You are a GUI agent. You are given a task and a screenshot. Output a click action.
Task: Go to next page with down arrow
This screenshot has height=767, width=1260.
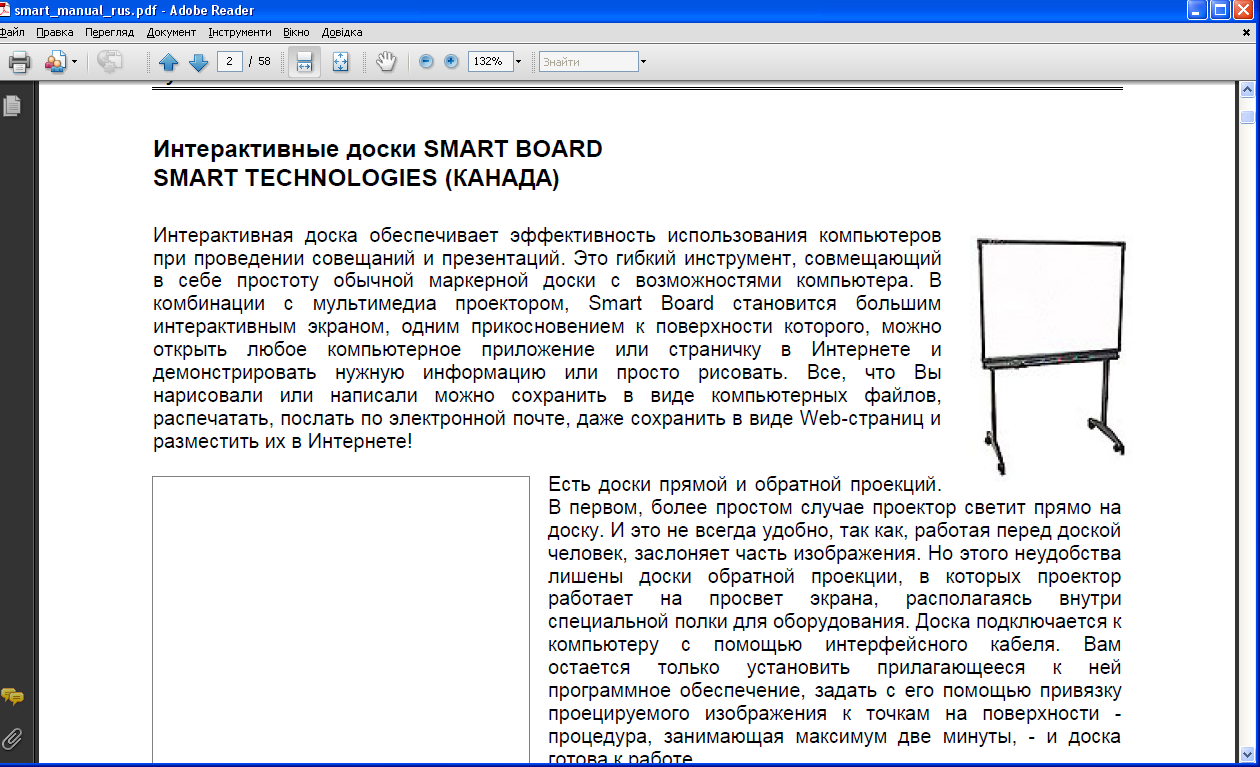198,62
